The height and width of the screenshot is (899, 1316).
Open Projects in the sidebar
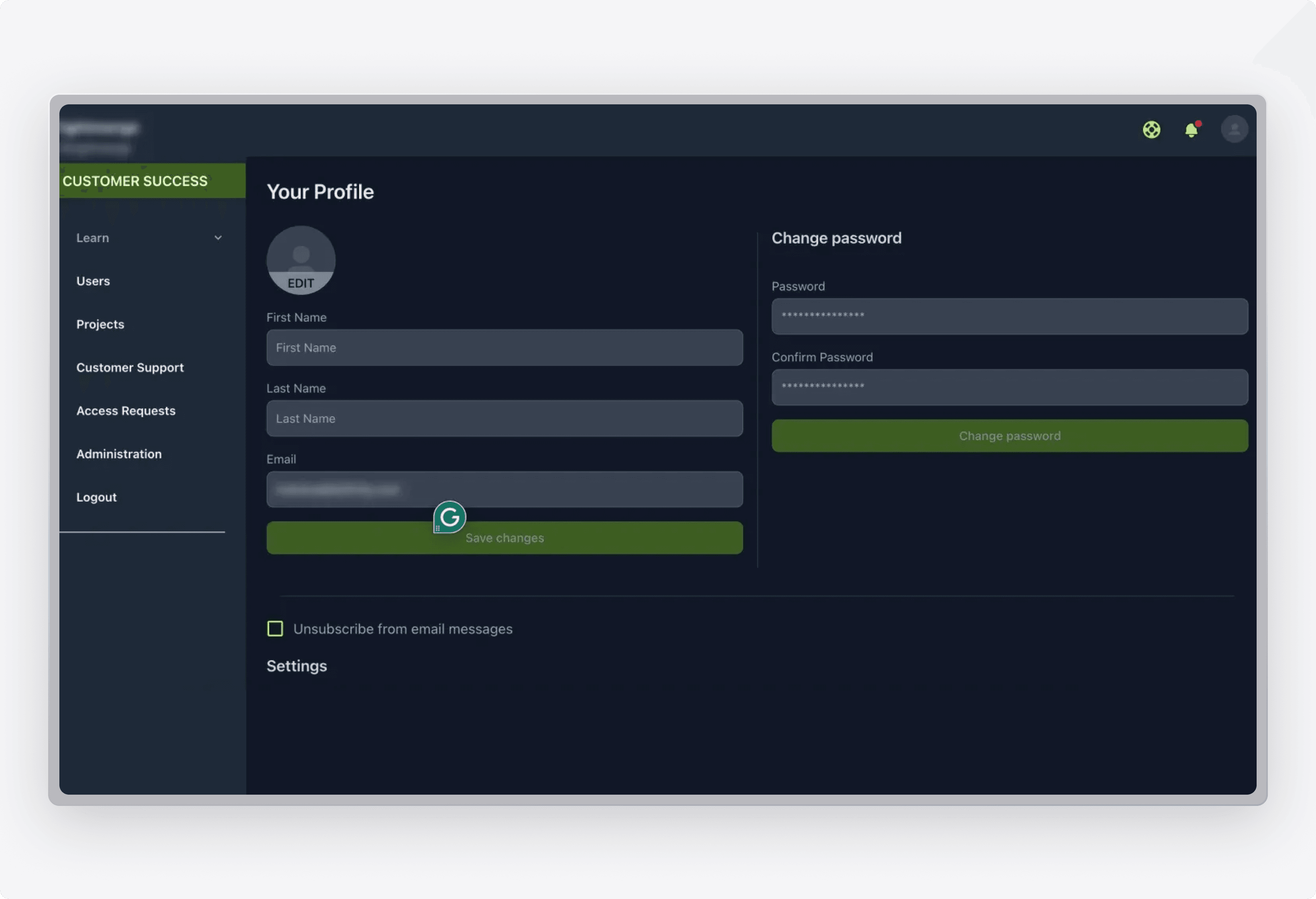[x=100, y=324]
